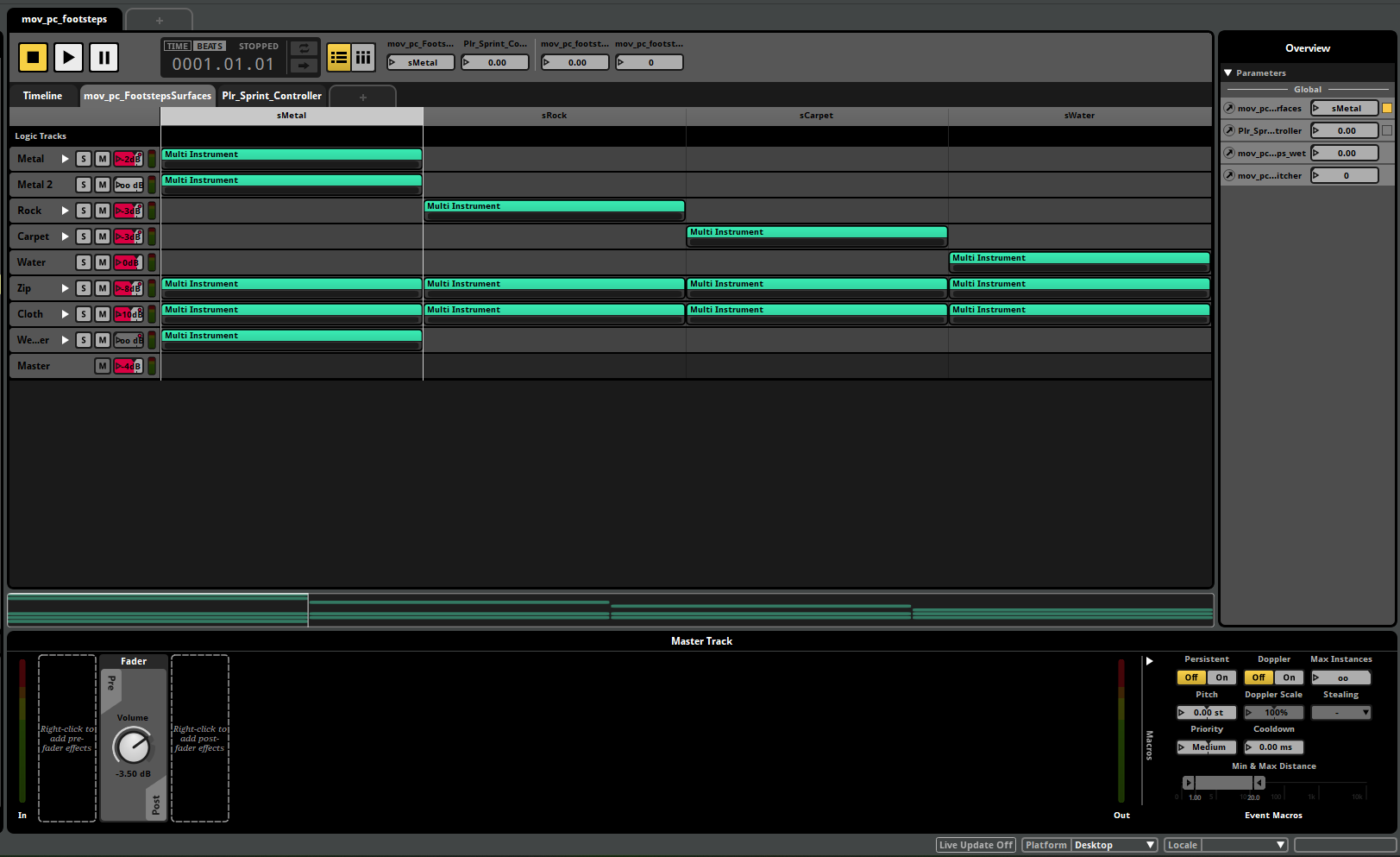Add a parameter sheet with the plus tab
Image resolution: width=1400 pixels, height=857 pixels.
(363, 97)
